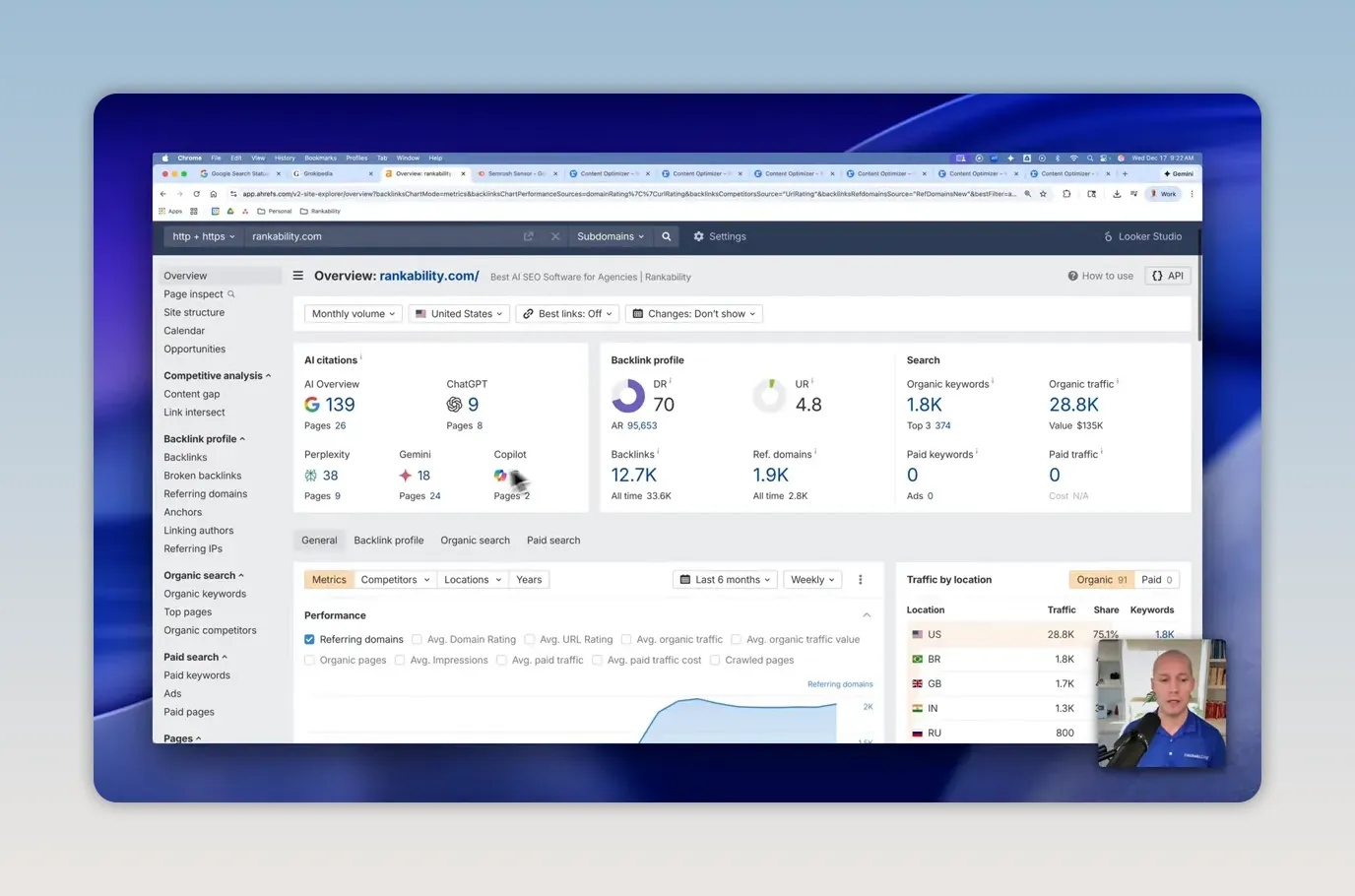Viewport: 1355px width, 896px height.
Task: Select the Paid traffic toggle
Action: pos(1157,580)
